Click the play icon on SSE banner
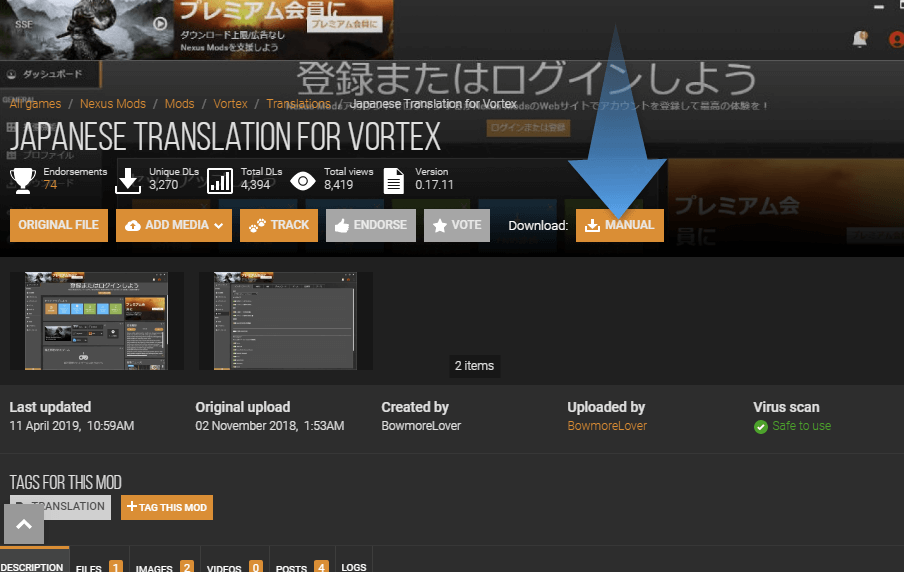 click(x=160, y=24)
